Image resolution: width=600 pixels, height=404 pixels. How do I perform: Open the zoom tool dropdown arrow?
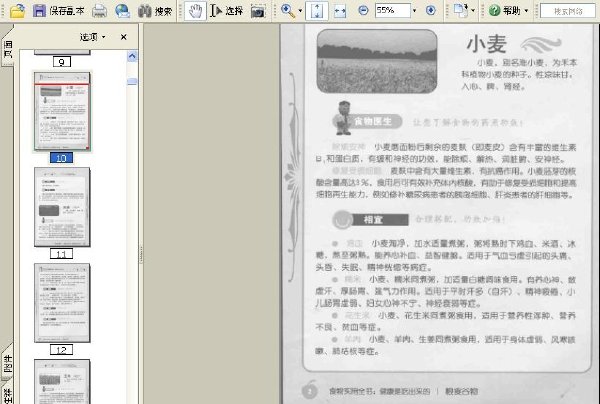pyautogui.click(x=300, y=11)
